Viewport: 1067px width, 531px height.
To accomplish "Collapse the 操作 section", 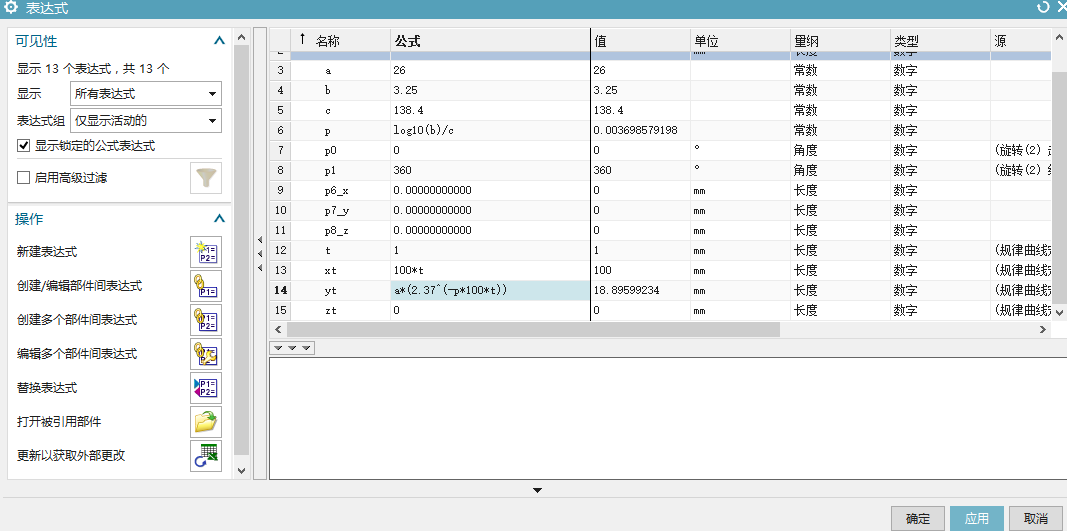I will coord(219,219).
